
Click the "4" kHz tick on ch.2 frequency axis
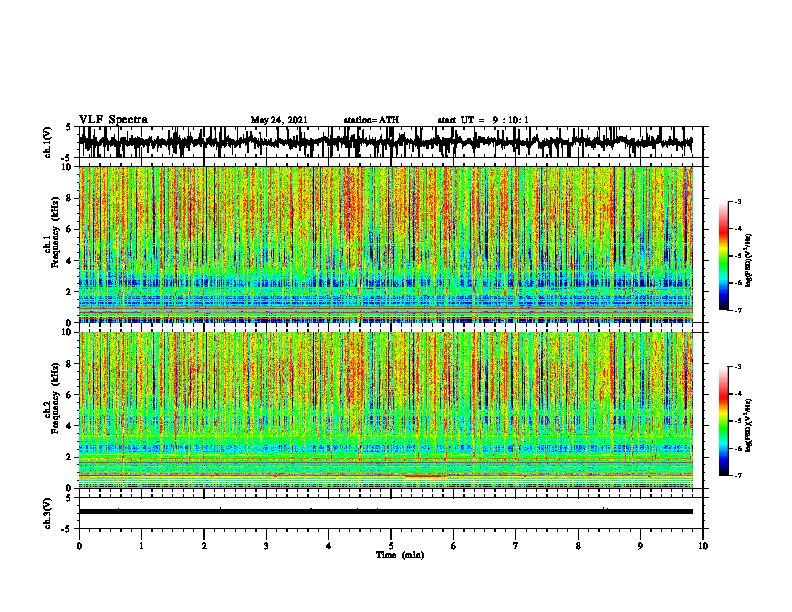(70, 426)
